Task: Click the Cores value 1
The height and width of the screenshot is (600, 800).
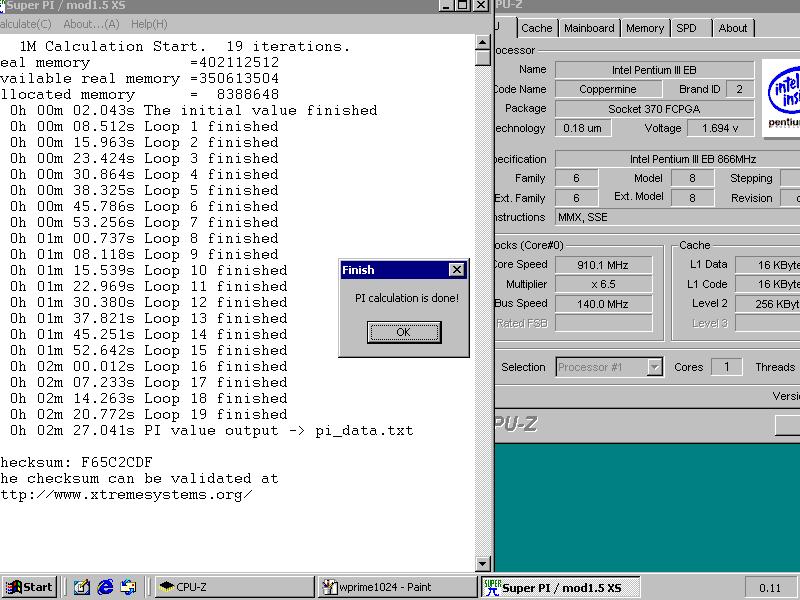Action: coord(727,367)
